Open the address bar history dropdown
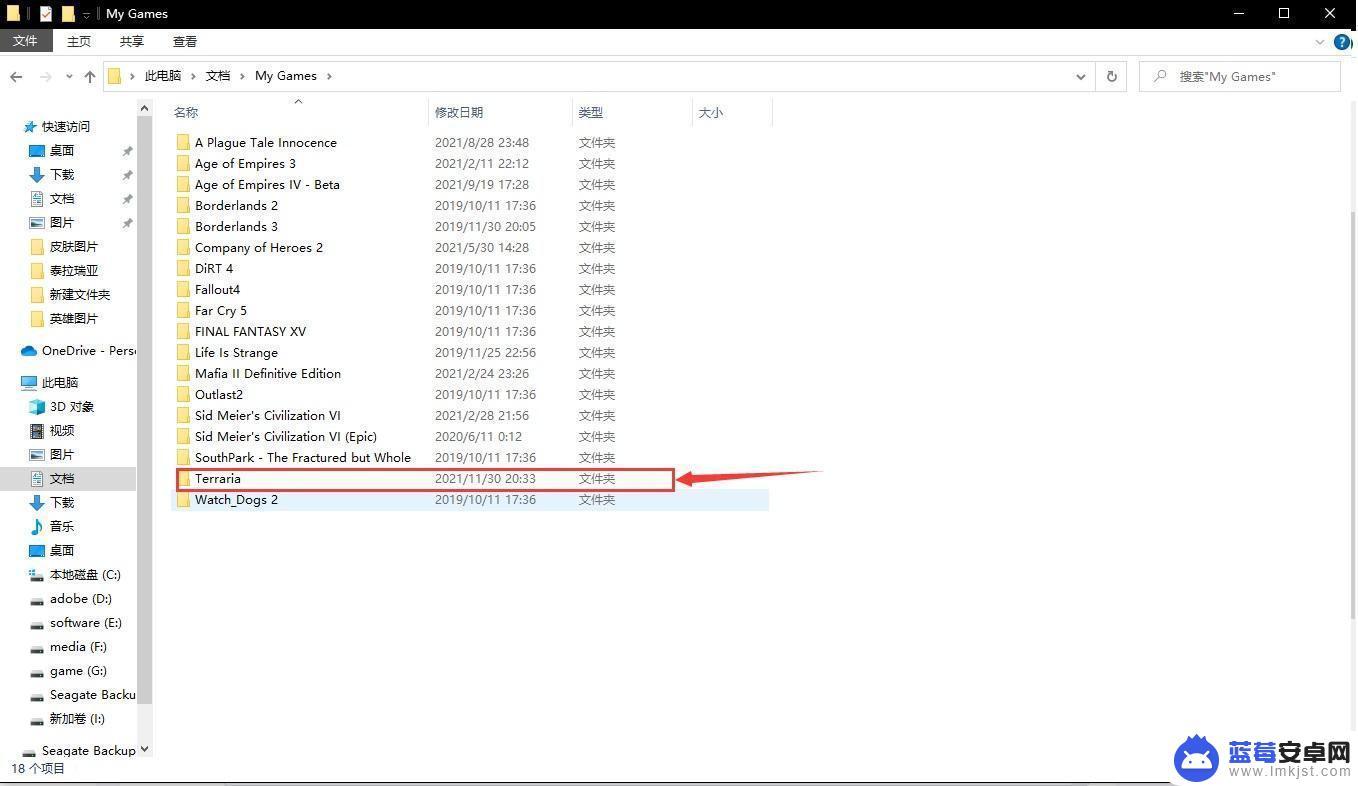 pos(1080,76)
